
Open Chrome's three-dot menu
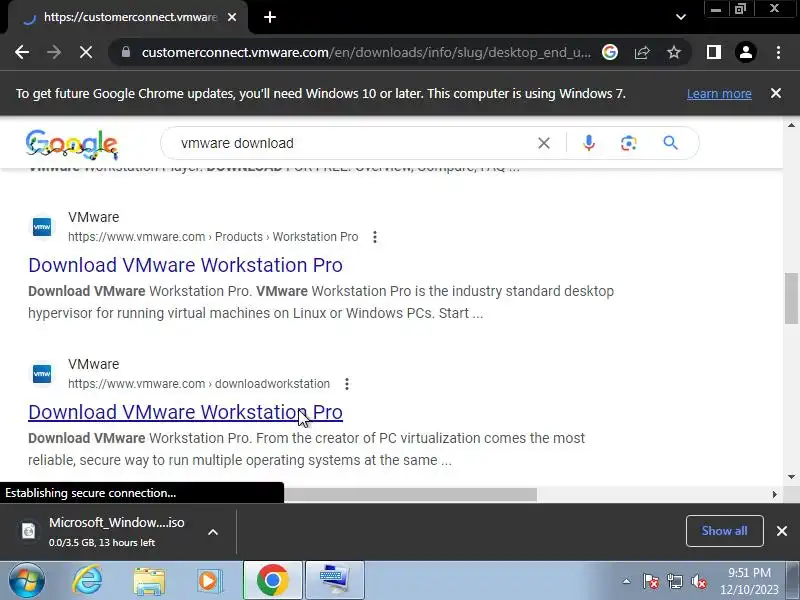pos(778,52)
